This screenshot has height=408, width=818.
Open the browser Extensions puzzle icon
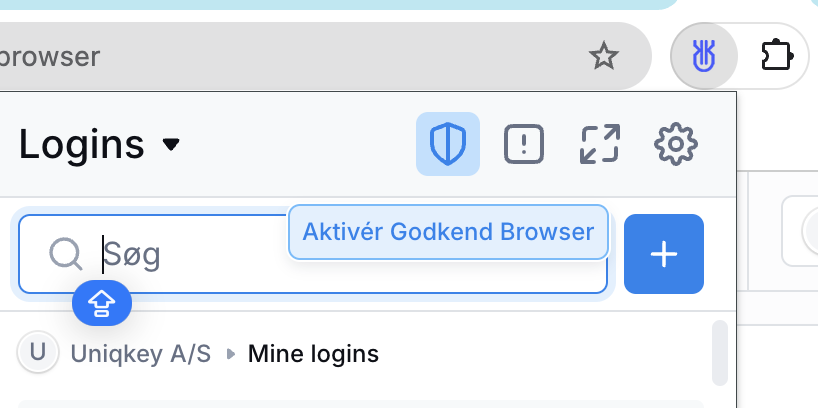(777, 55)
